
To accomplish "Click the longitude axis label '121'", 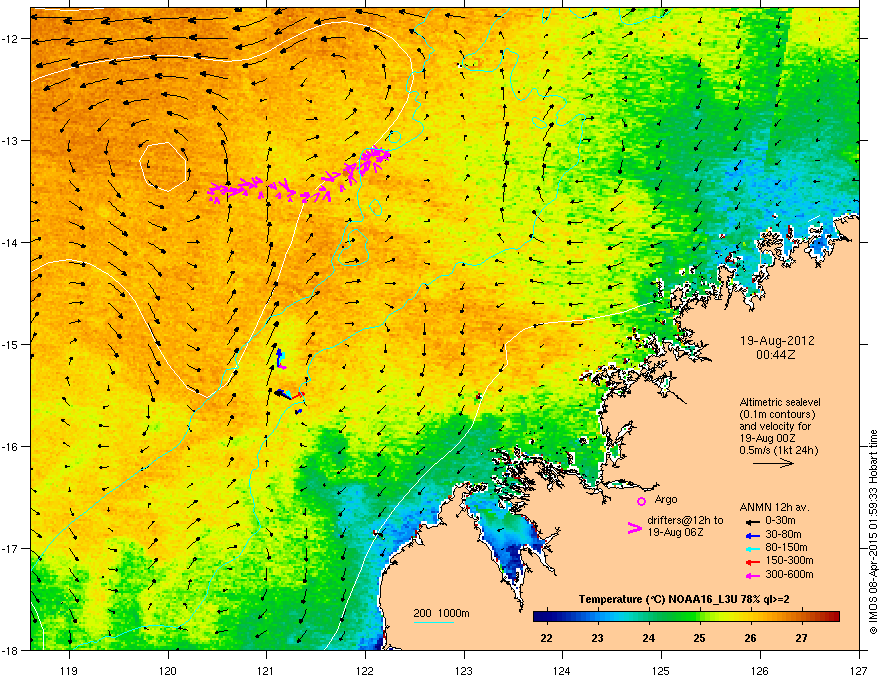I will [x=266, y=670].
